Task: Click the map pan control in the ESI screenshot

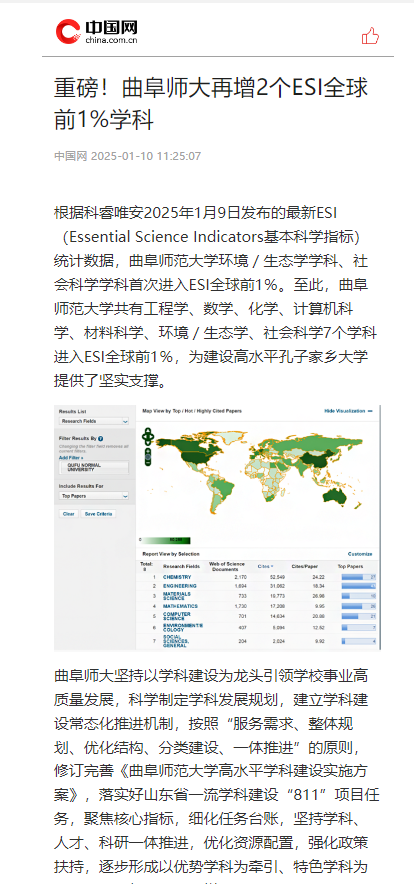Action: click(x=148, y=436)
